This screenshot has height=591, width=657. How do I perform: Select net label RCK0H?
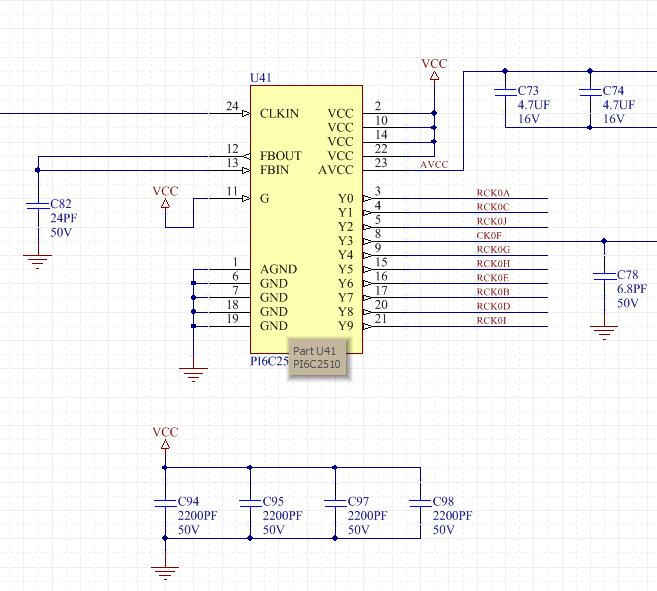[493, 264]
